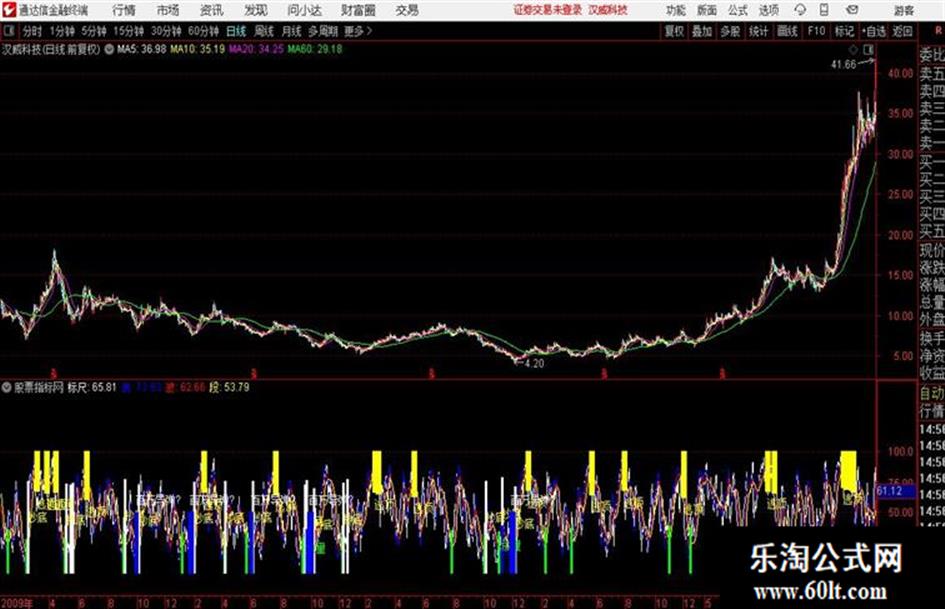Click the 段: 53.79 indicator value
This screenshot has width=945, height=609.
click(230, 387)
